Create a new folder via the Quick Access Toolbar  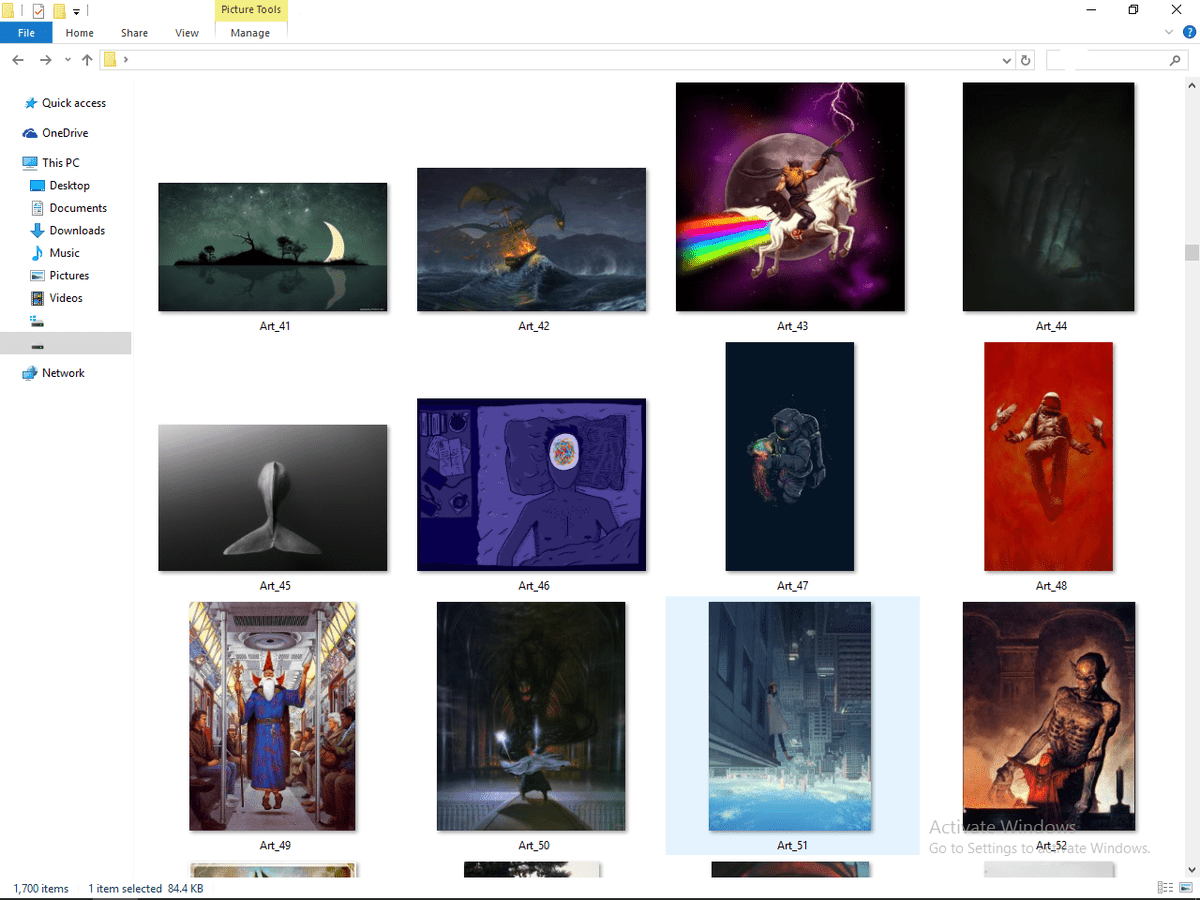tap(60, 11)
